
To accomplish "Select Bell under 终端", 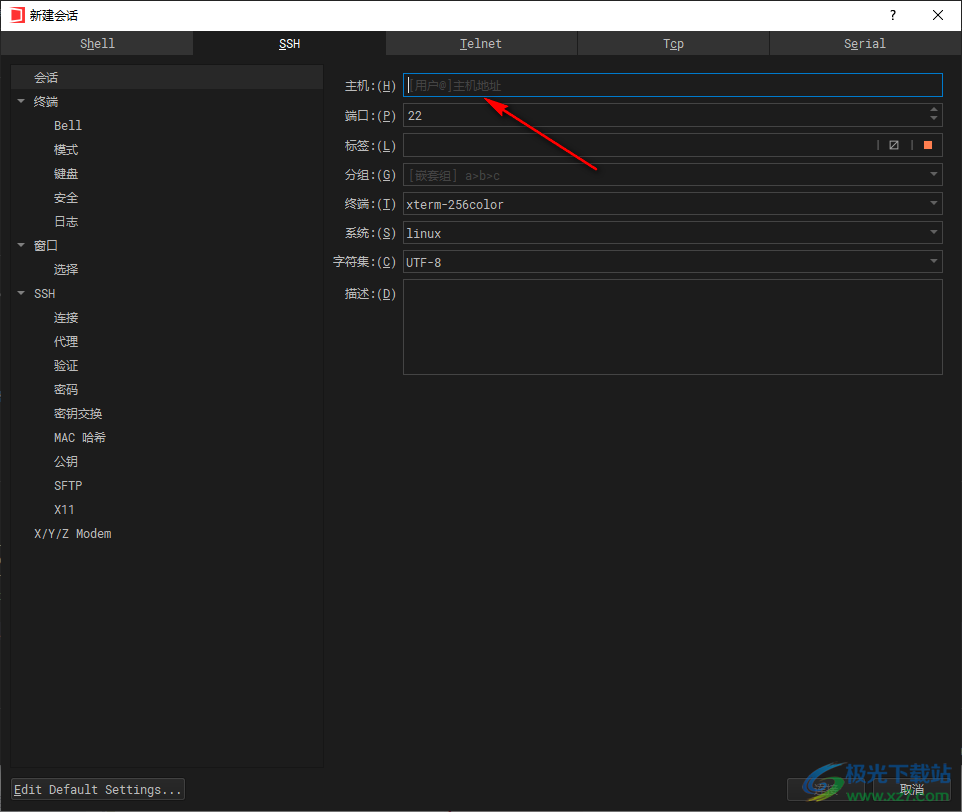I will [67, 126].
